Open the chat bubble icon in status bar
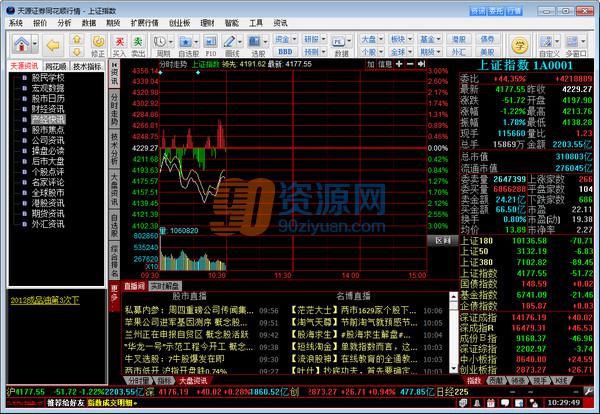600x414 pixels. tap(505, 403)
